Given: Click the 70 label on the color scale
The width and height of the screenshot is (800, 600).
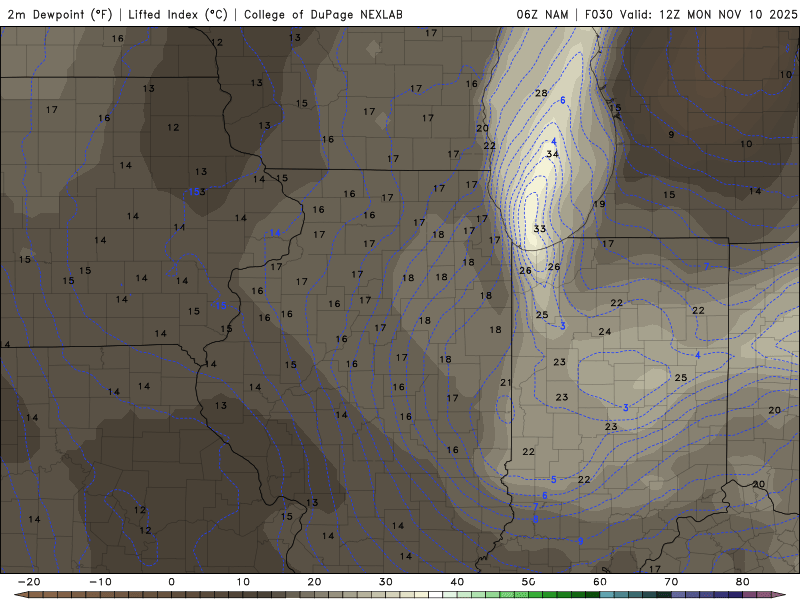Looking at the screenshot, I should pyautogui.click(x=671, y=582).
